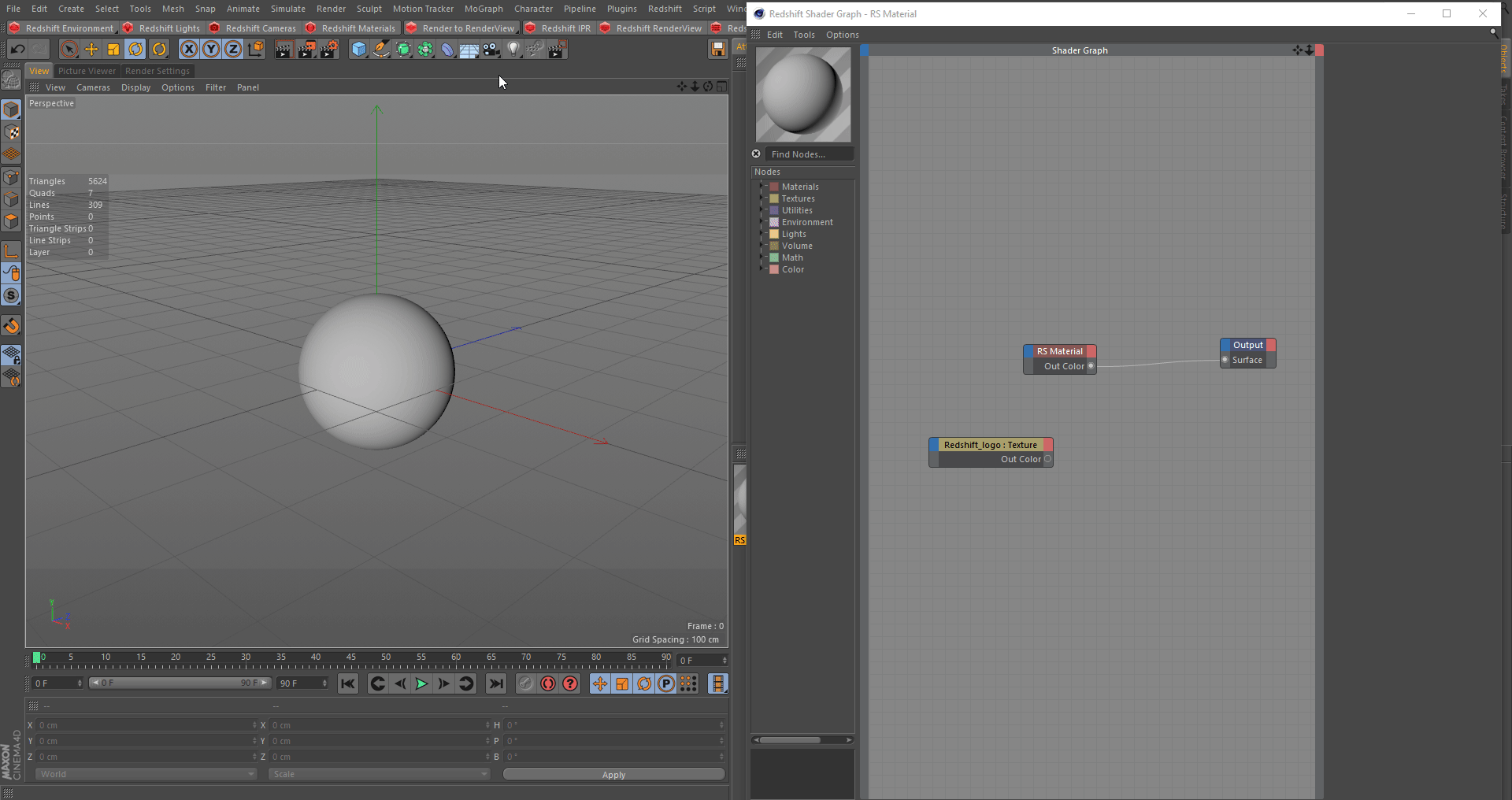Toggle the X axis lock
The image size is (1512, 800).
[x=189, y=50]
